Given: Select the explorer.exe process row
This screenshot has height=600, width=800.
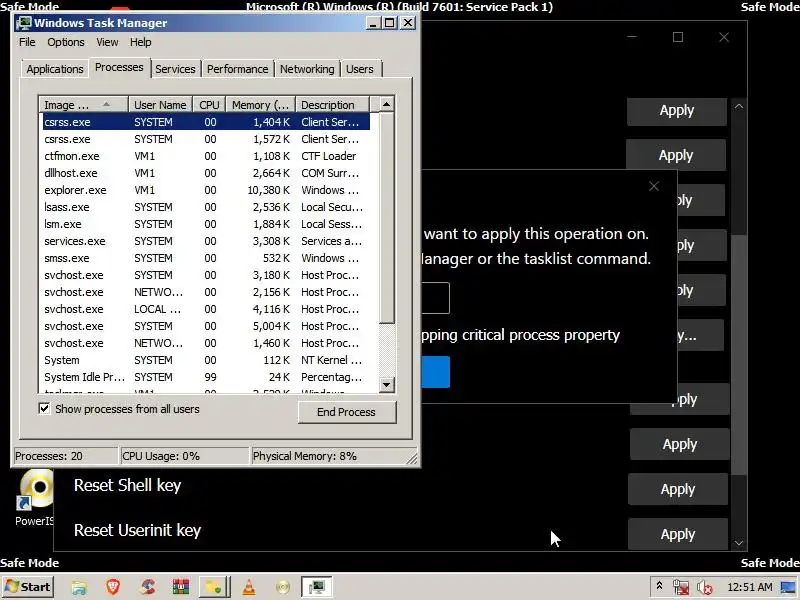Looking at the screenshot, I should coord(206,190).
